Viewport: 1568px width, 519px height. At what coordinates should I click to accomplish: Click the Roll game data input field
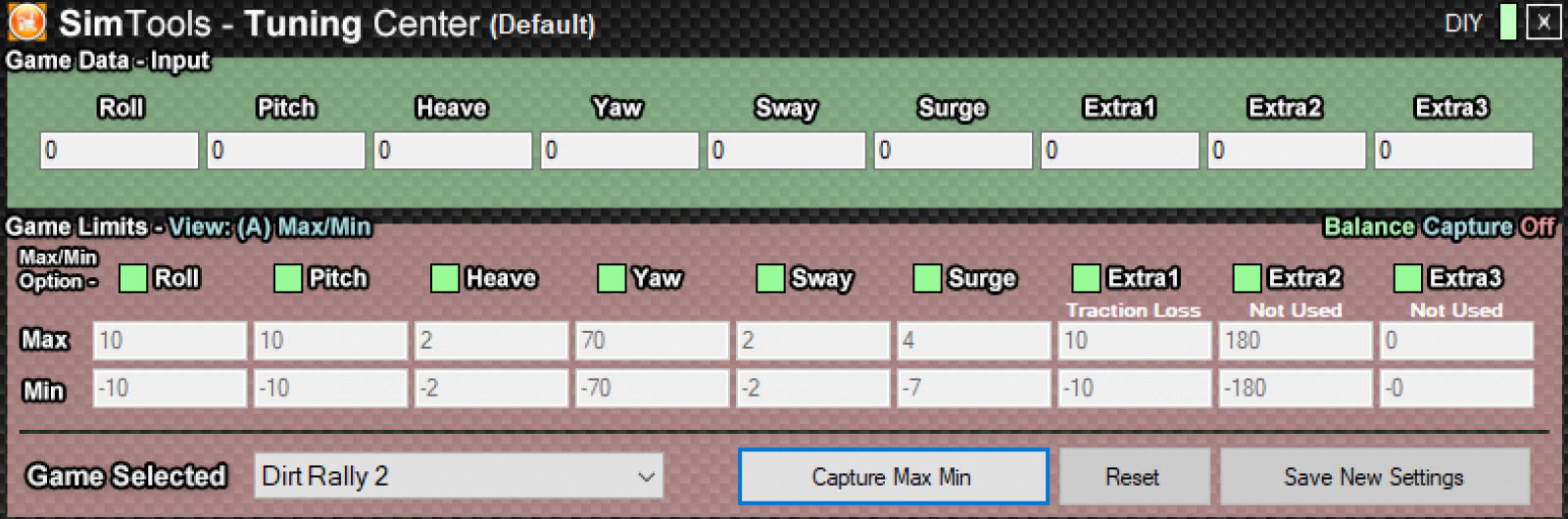(119, 151)
